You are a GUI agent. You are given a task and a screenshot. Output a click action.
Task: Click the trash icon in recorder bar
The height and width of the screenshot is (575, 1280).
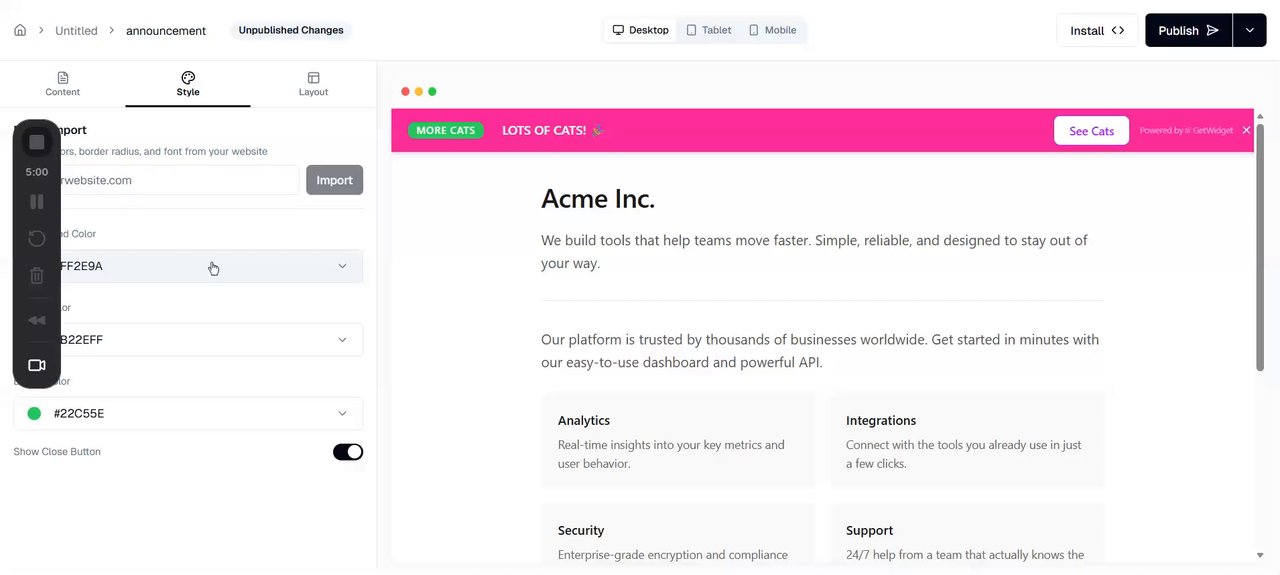click(37, 276)
